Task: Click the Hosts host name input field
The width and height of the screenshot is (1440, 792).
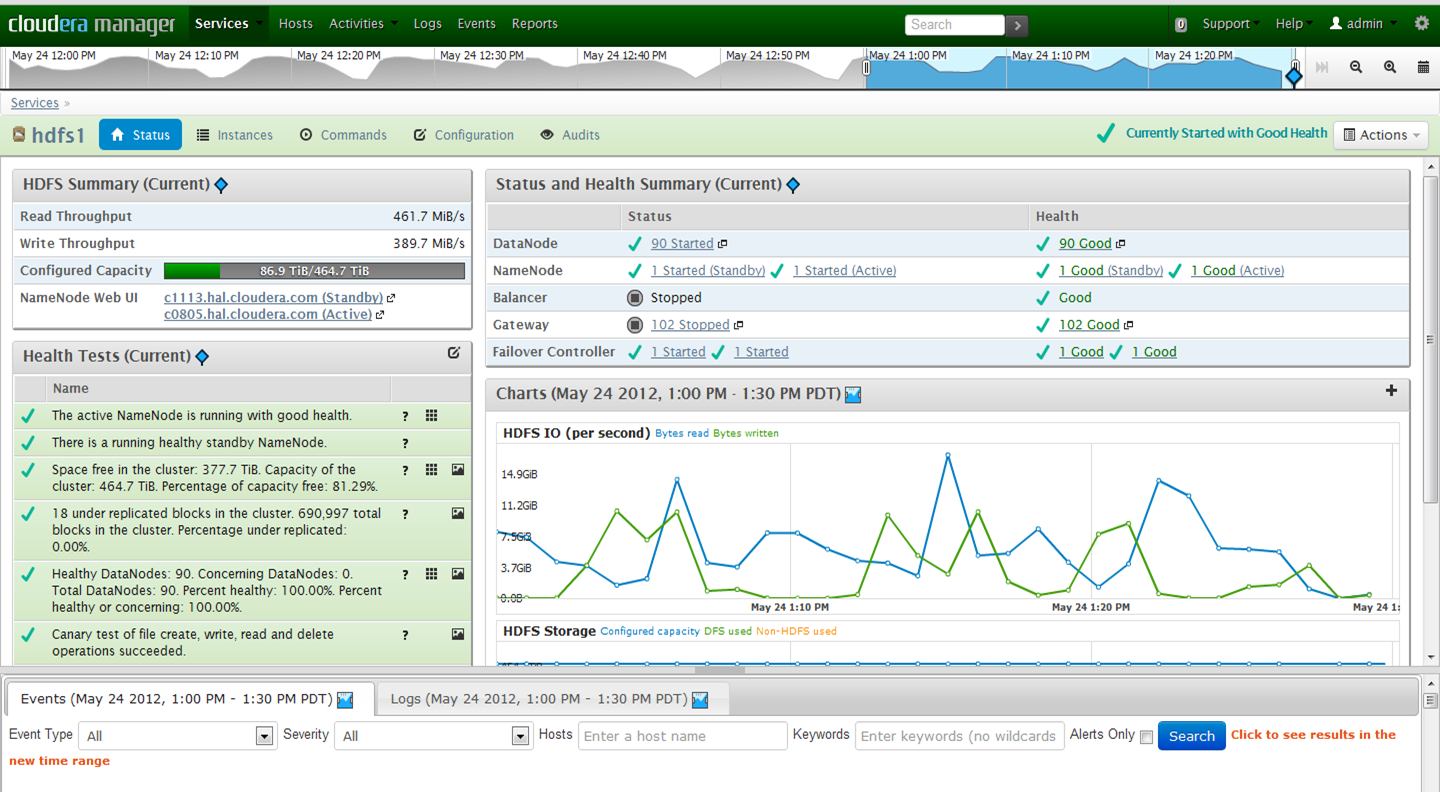Action: coord(682,736)
